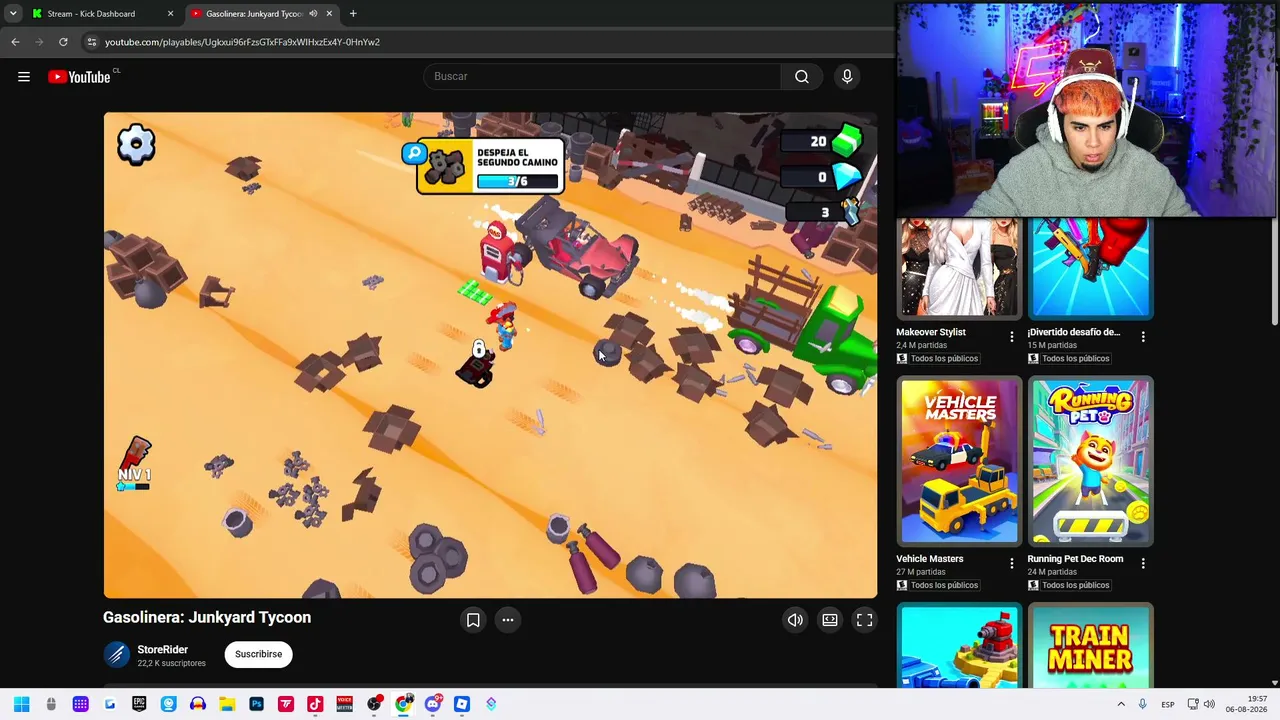Click the game title "Gasolinera: Junkyard Tycoon"
Screen dimensions: 1280x720
[x=207, y=618]
